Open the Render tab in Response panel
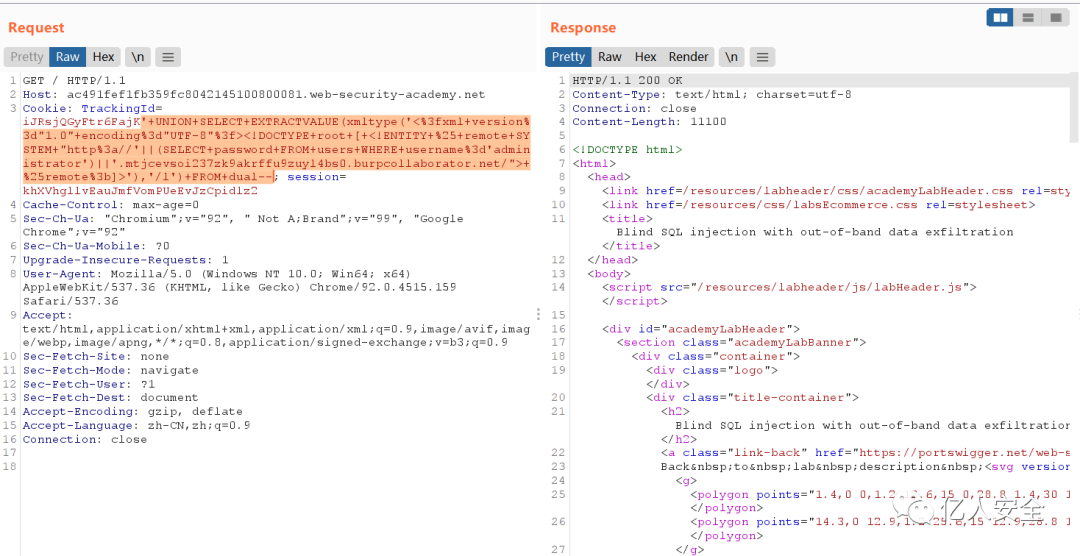1080x556 pixels. [x=689, y=57]
